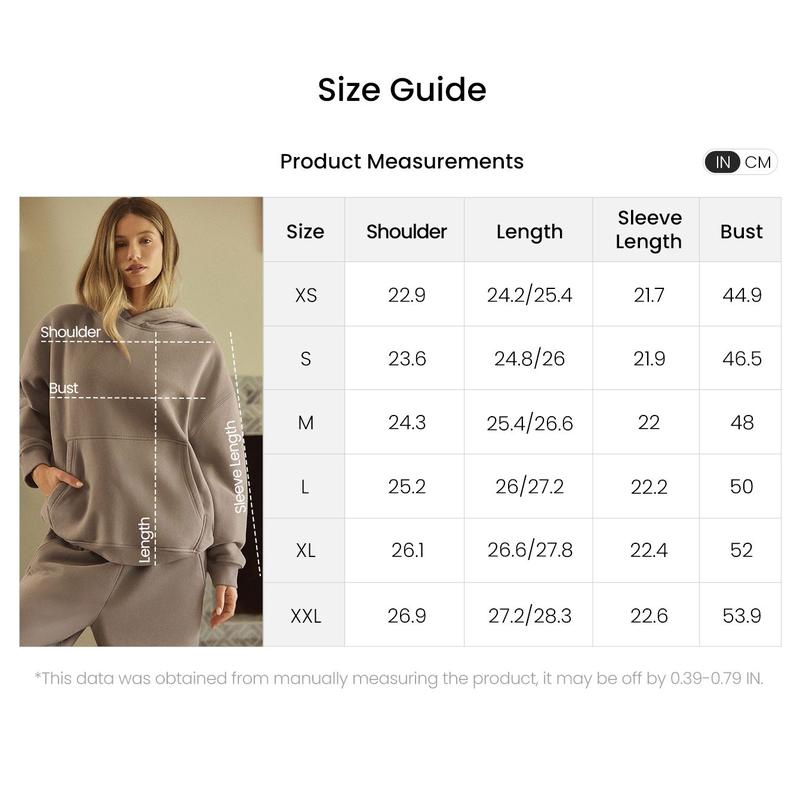Click the Size Guide title

click(402, 90)
